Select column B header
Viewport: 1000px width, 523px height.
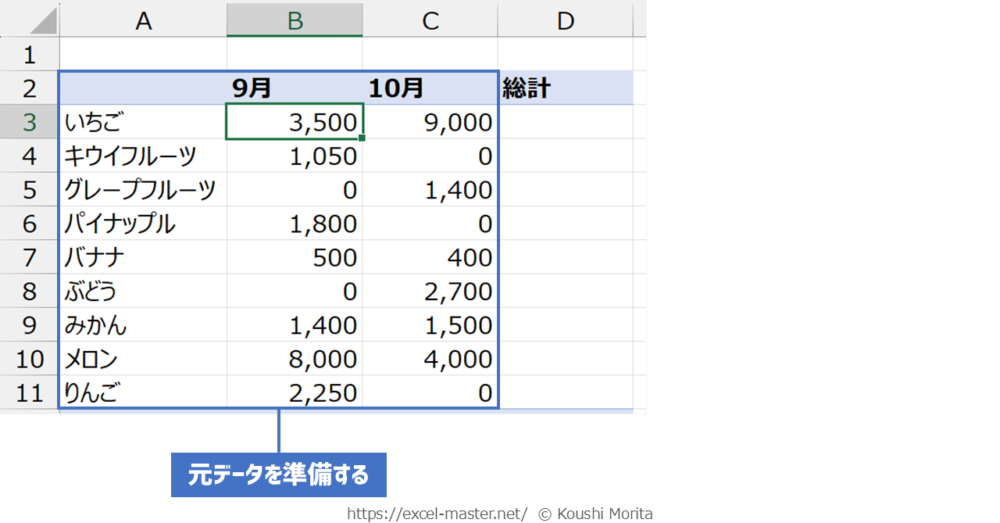295,21
